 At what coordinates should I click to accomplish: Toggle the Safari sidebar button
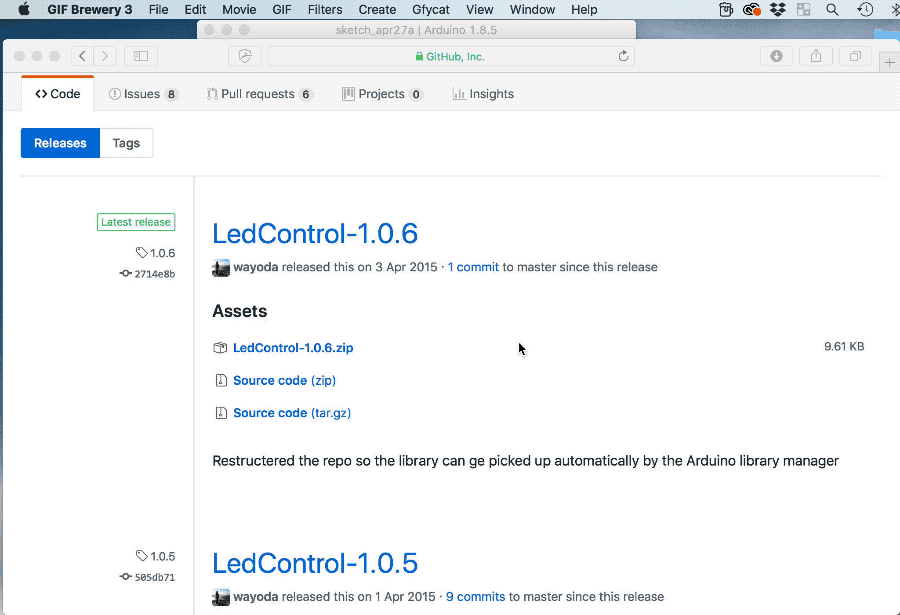(x=141, y=57)
